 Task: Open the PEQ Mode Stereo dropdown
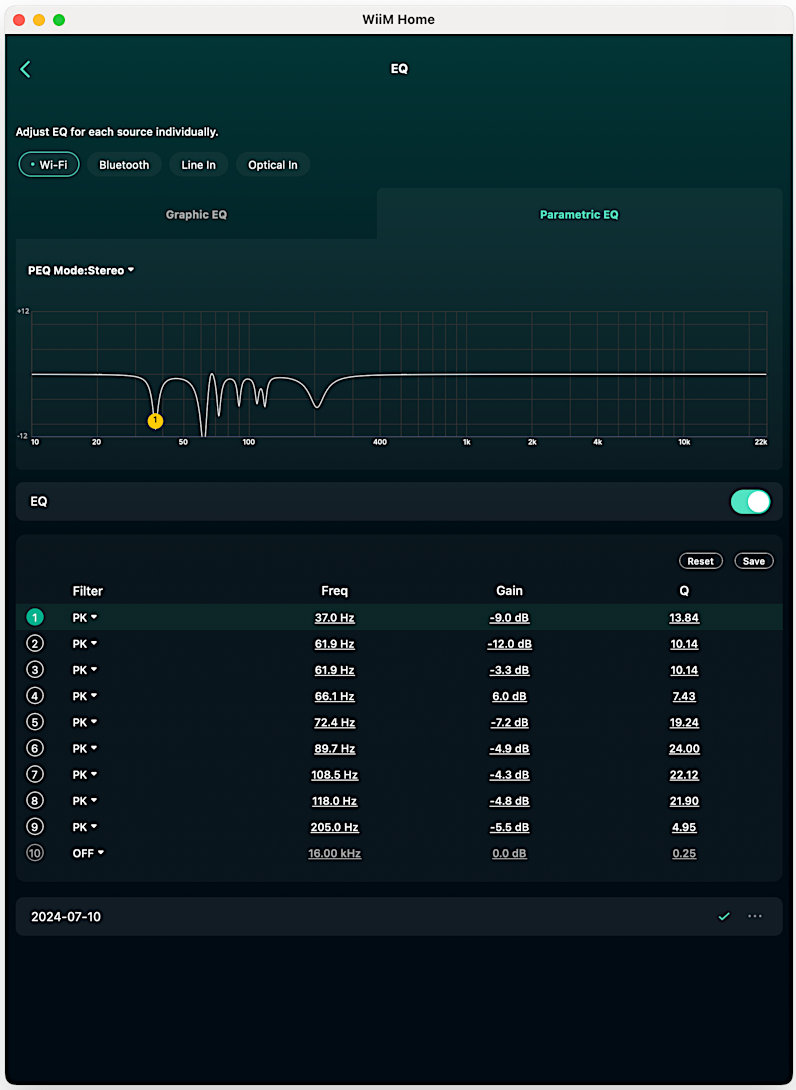pyautogui.click(x=81, y=270)
